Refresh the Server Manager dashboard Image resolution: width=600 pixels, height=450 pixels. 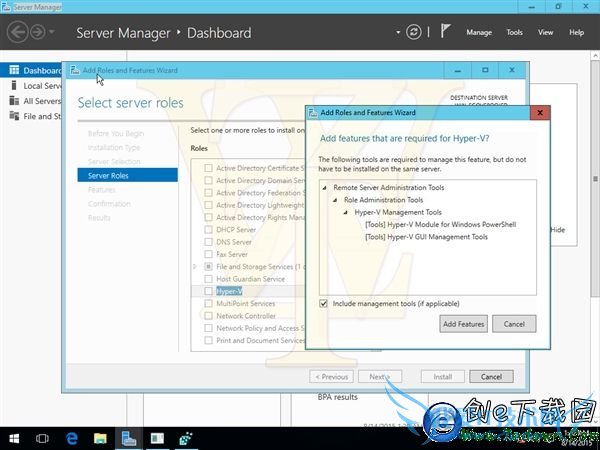click(414, 32)
